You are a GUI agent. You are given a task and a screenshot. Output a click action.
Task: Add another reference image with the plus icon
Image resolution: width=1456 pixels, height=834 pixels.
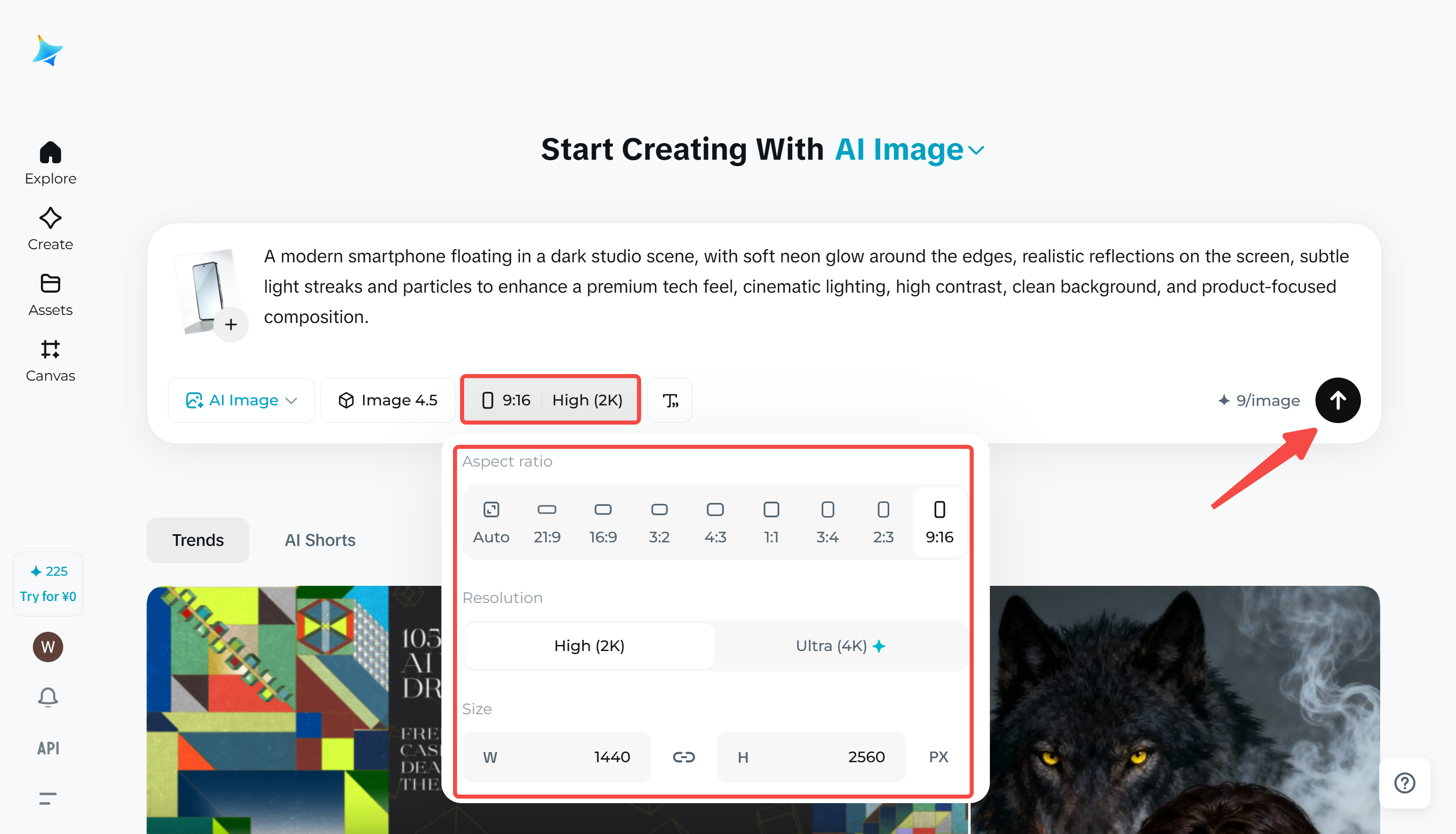pos(232,324)
